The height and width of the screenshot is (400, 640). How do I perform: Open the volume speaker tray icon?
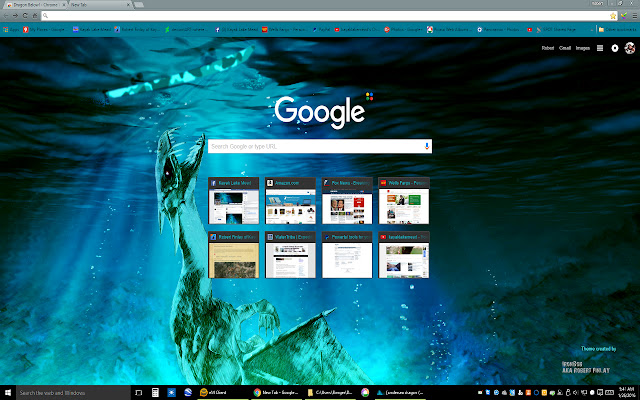[576, 393]
